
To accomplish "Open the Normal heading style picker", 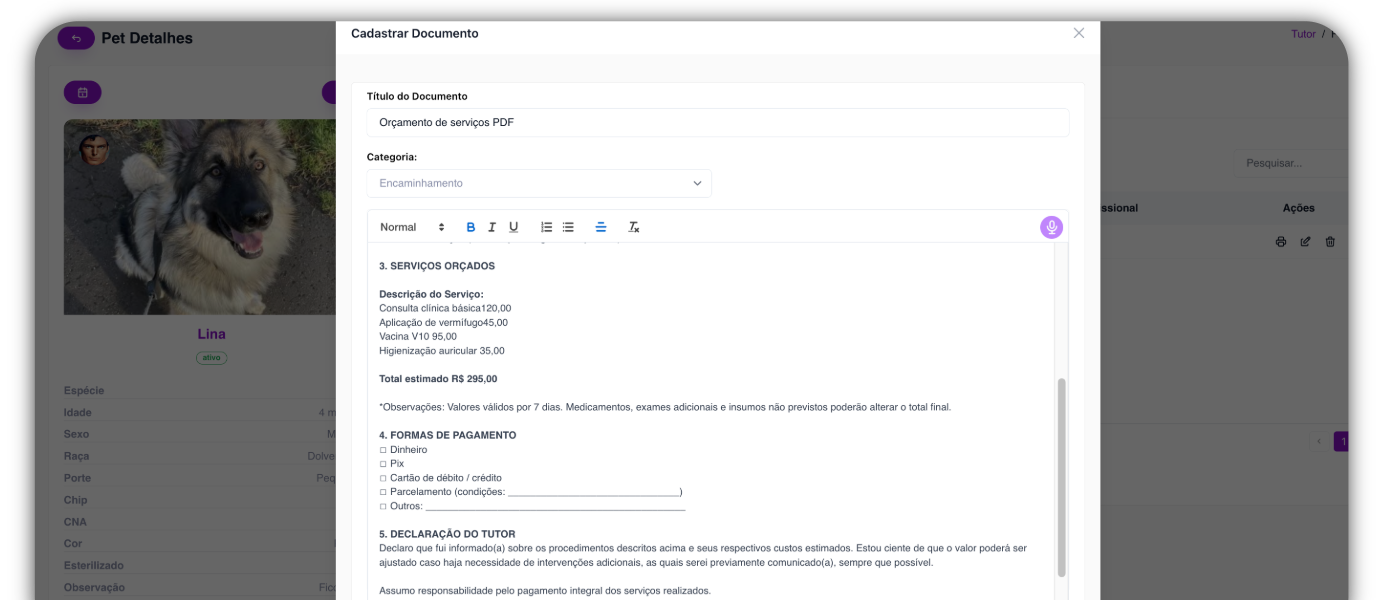I will [x=412, y=227].
